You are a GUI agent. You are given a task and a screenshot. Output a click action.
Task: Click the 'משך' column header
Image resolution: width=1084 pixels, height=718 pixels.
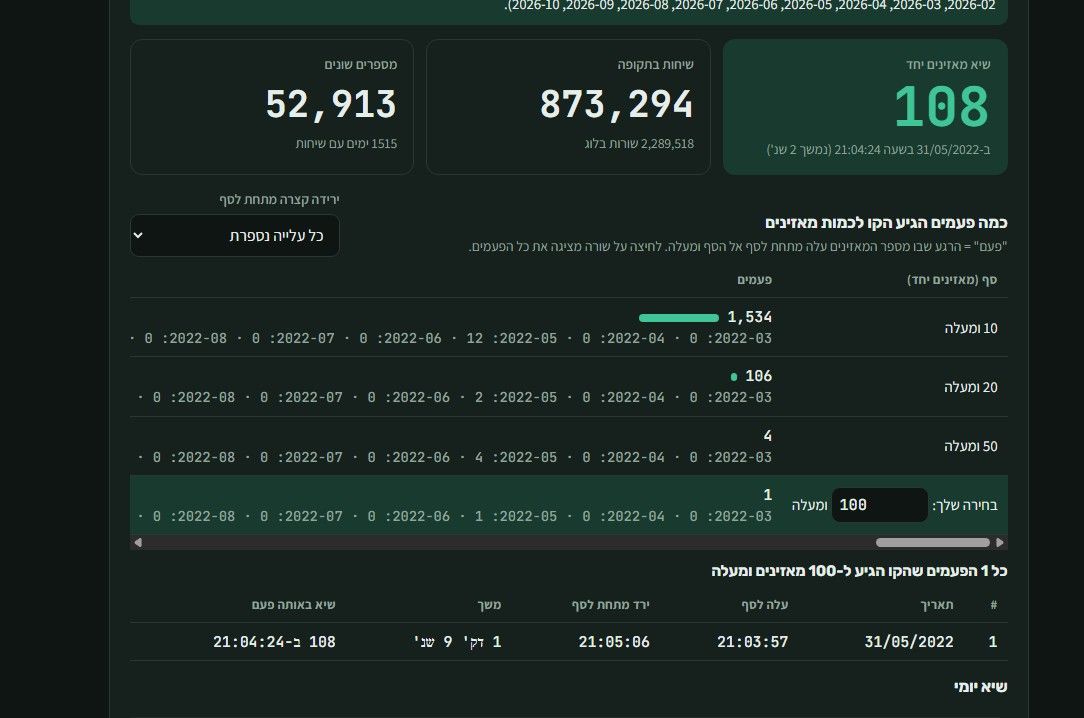pyautogui.click(x=489, y=605)
